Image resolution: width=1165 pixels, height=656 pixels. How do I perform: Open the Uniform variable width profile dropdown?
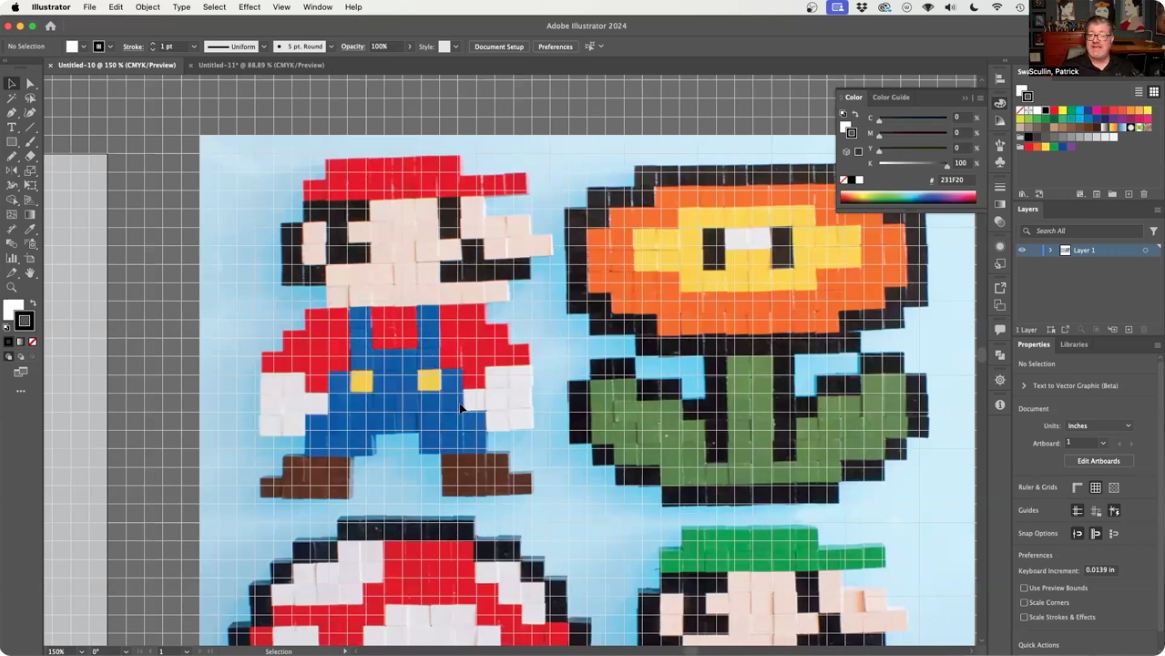pyautogui.click(x=264, y=47)
